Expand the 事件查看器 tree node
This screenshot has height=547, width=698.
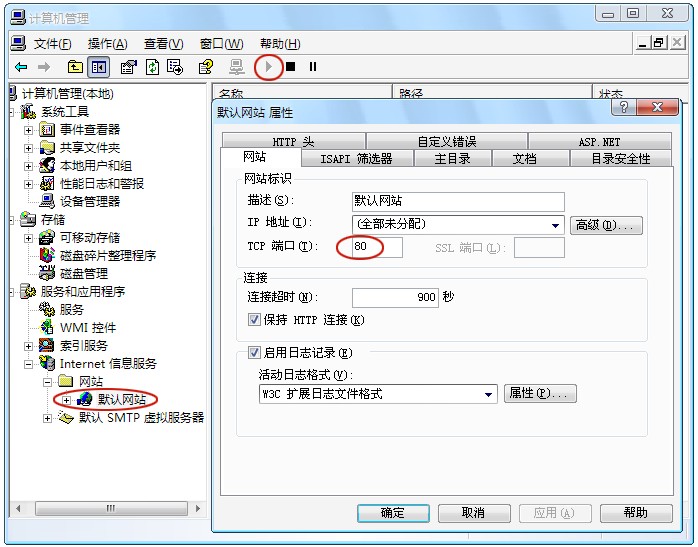point(28,130)
